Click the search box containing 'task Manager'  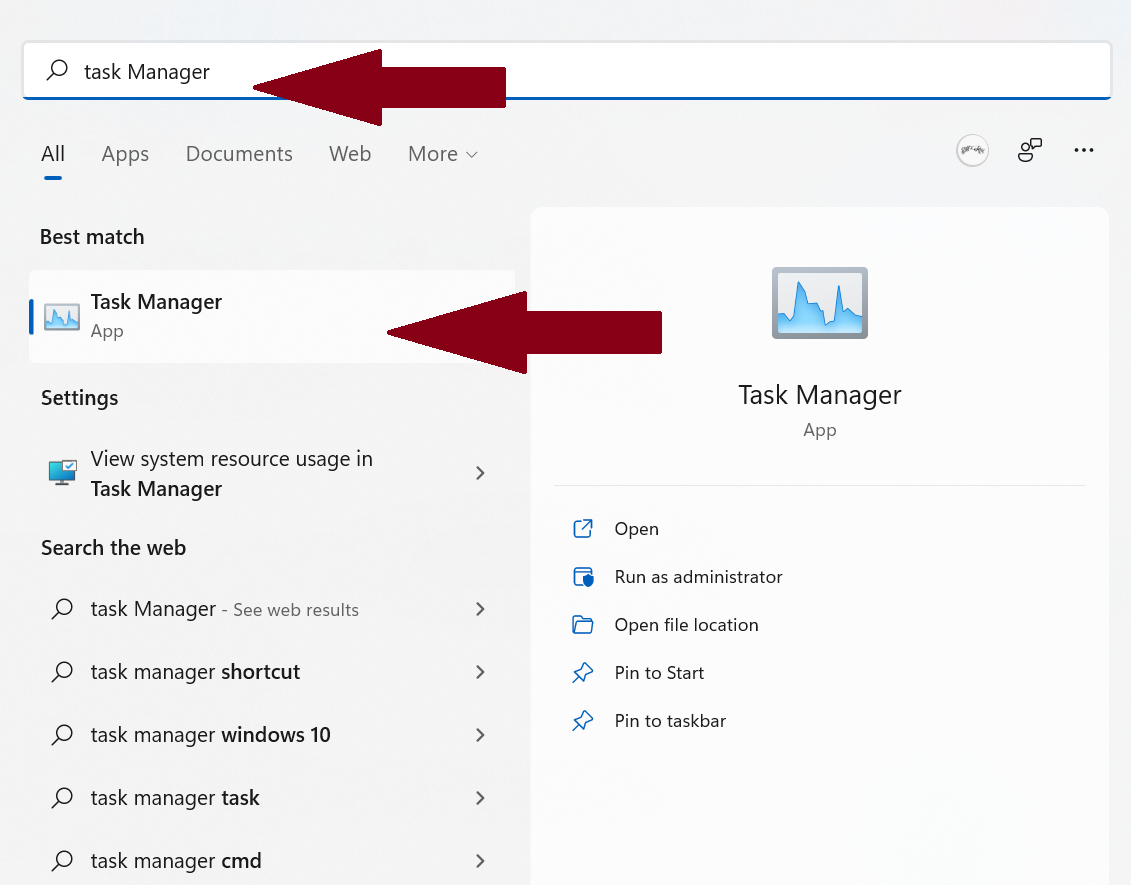(x=567, y=71)
